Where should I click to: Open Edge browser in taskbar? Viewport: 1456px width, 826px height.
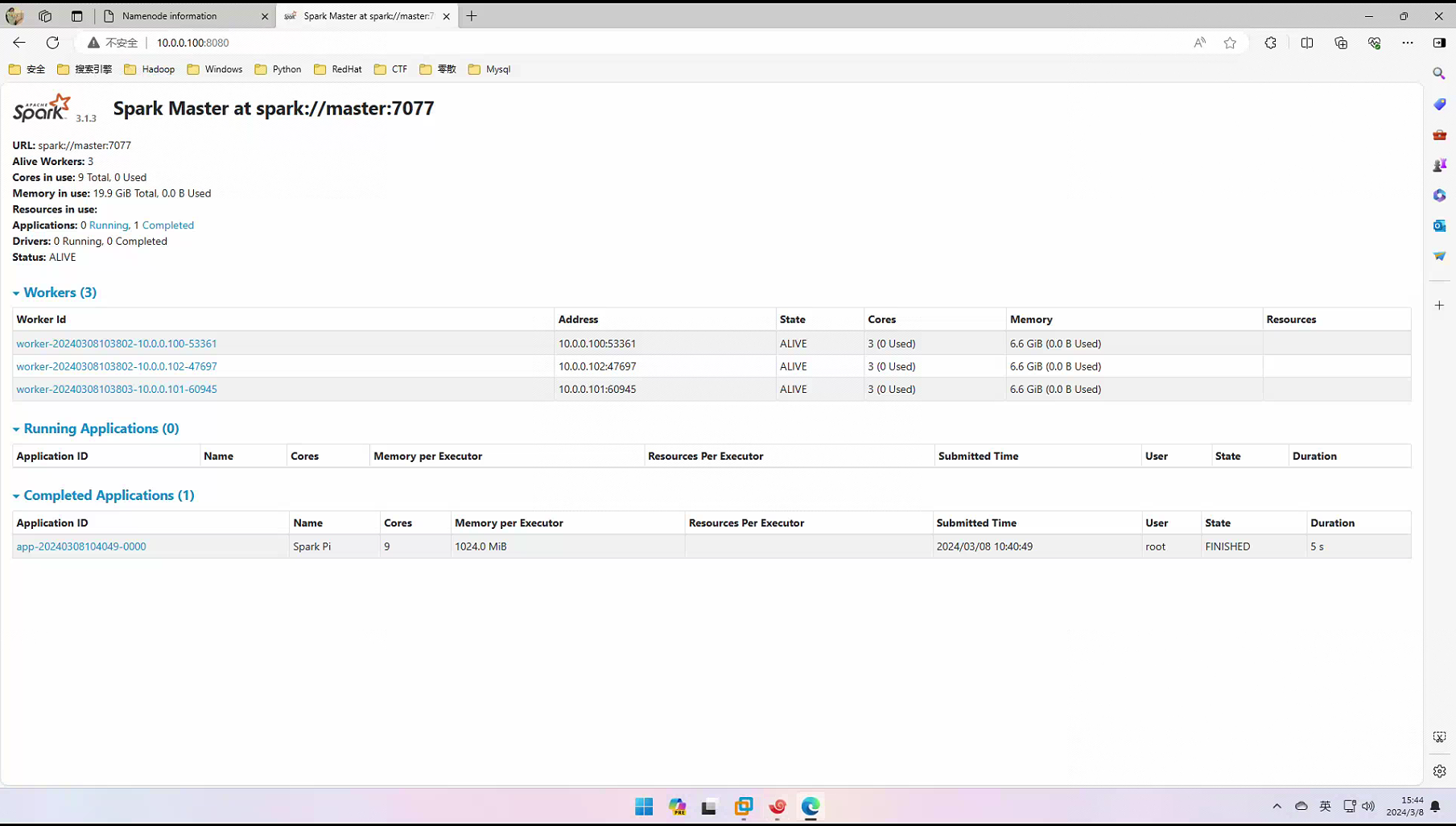810,807
